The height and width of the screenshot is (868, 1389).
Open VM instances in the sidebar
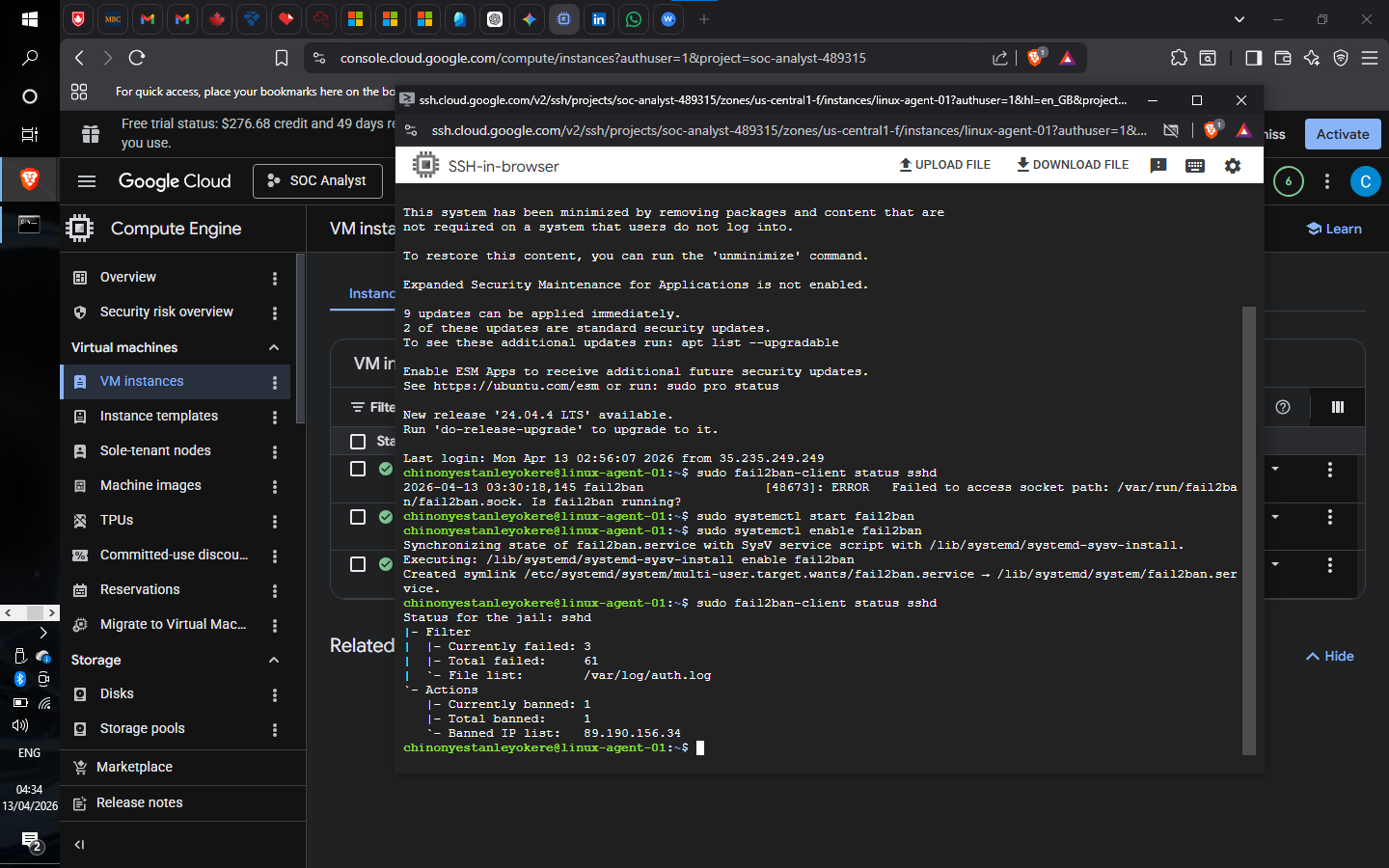click(142, 381)
